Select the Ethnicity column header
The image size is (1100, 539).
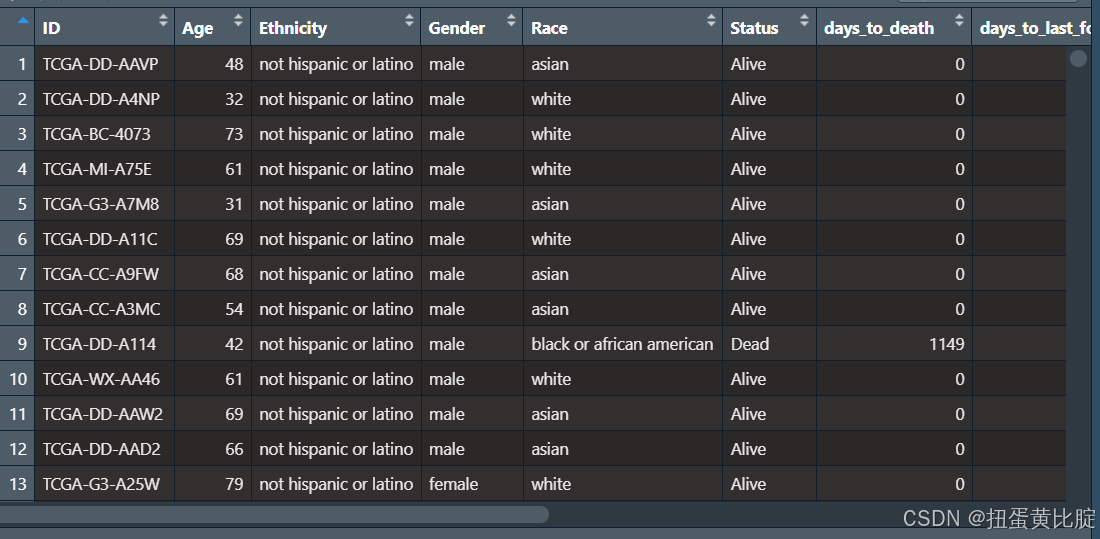point(335,27)
